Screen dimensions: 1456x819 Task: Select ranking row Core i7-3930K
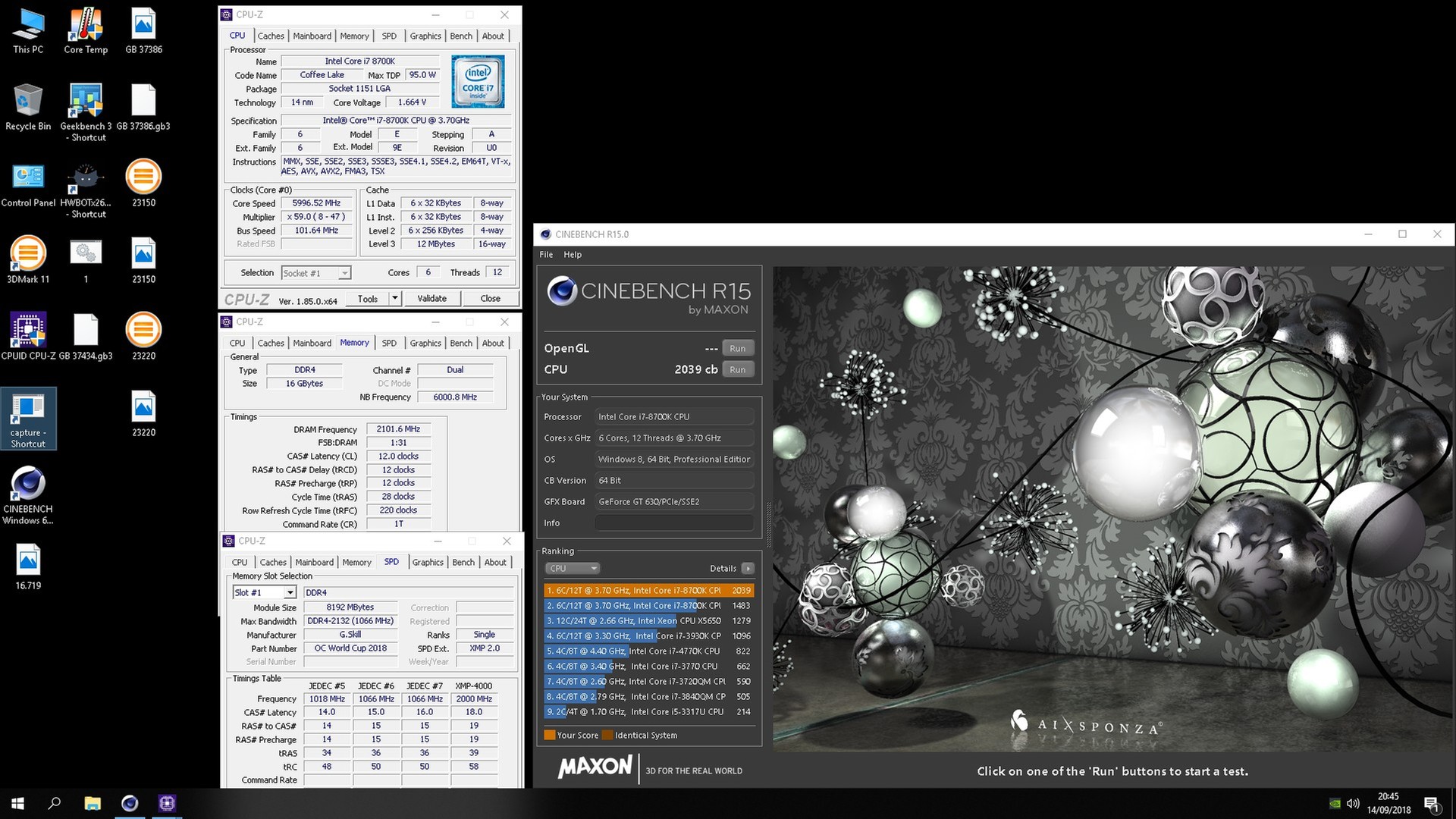[648, 635]
